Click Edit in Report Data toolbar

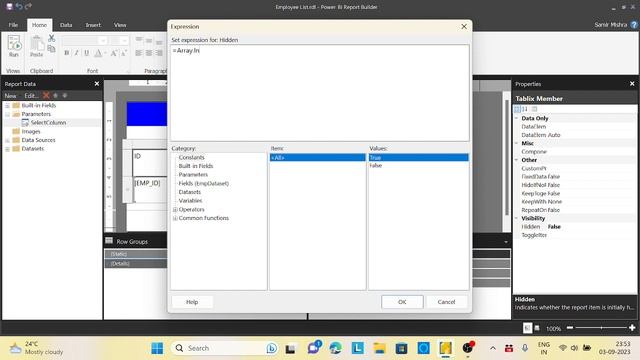tap(31, 96)
